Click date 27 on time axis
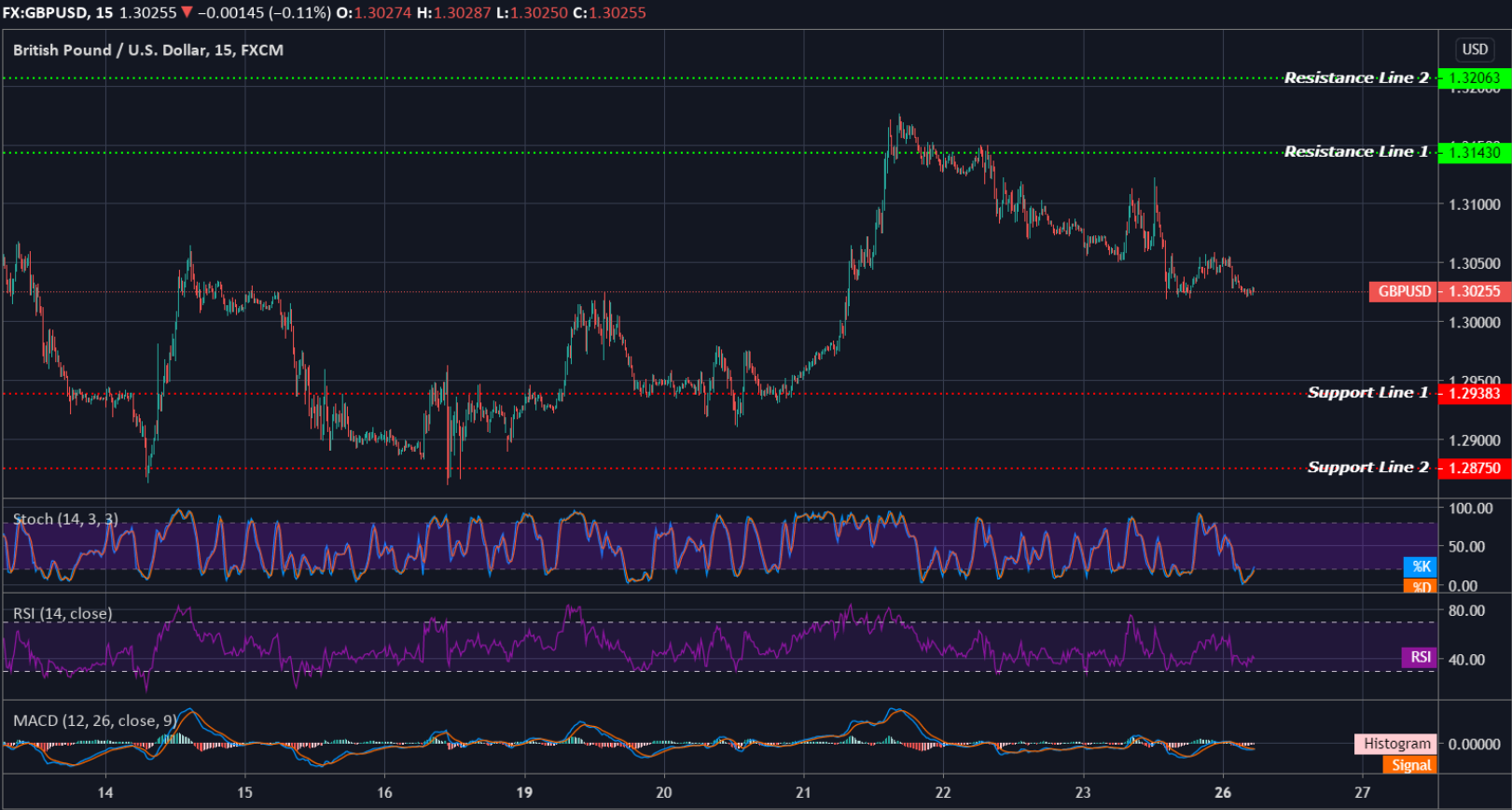Screen dimensions: 1512x810 [1363, 792]
